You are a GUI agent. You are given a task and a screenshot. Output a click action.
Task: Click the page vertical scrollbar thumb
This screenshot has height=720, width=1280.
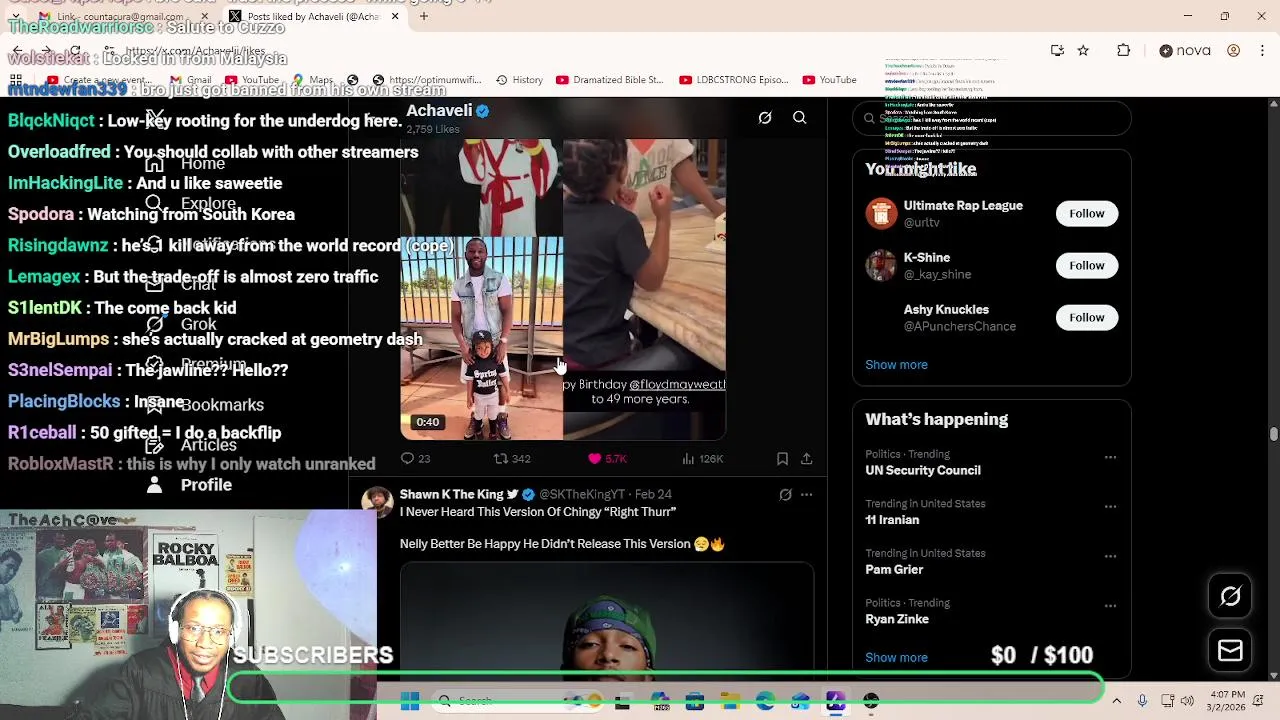click(x=1273, y=434)
